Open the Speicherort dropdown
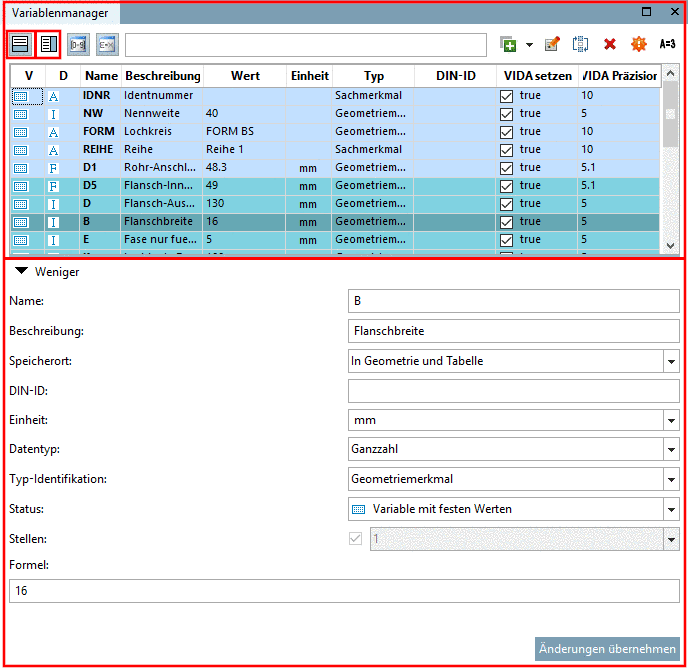Image resolution: width=688 pixels, height=669 pixels. [670, 361]
